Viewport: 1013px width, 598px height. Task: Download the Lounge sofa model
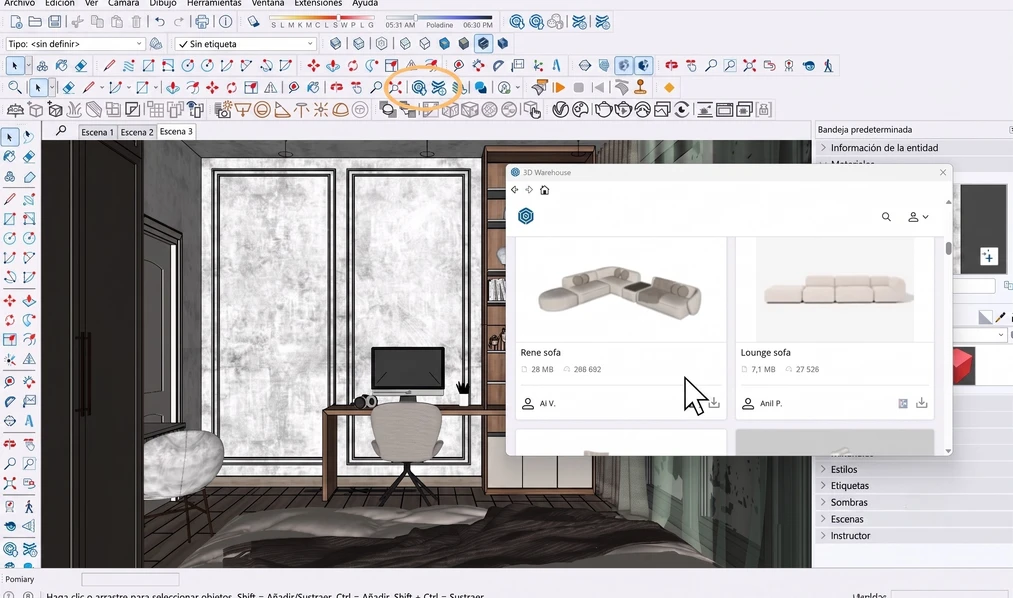[x=922, y=403]
